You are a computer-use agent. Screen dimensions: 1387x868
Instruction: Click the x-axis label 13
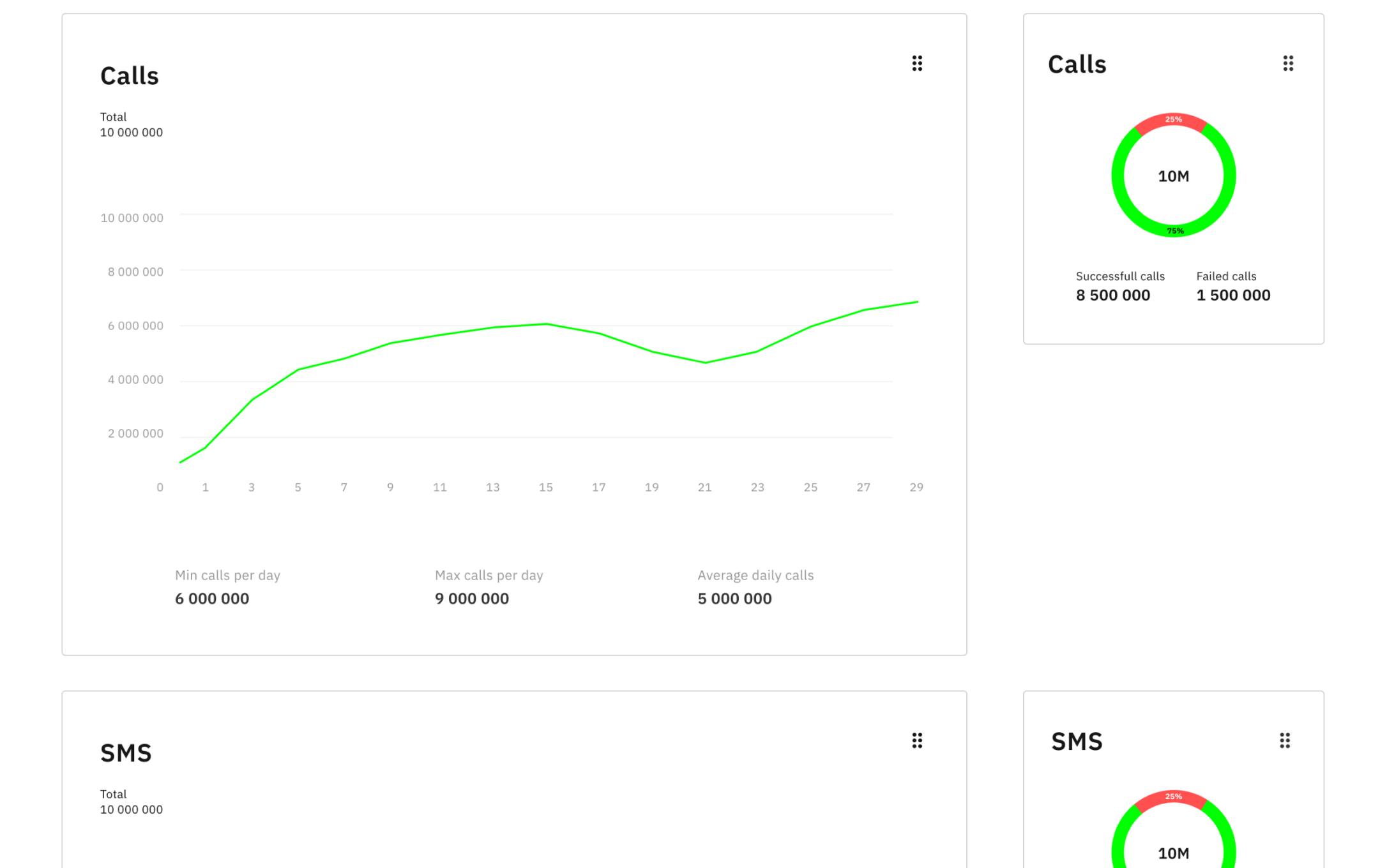click(x=492, y=488)
